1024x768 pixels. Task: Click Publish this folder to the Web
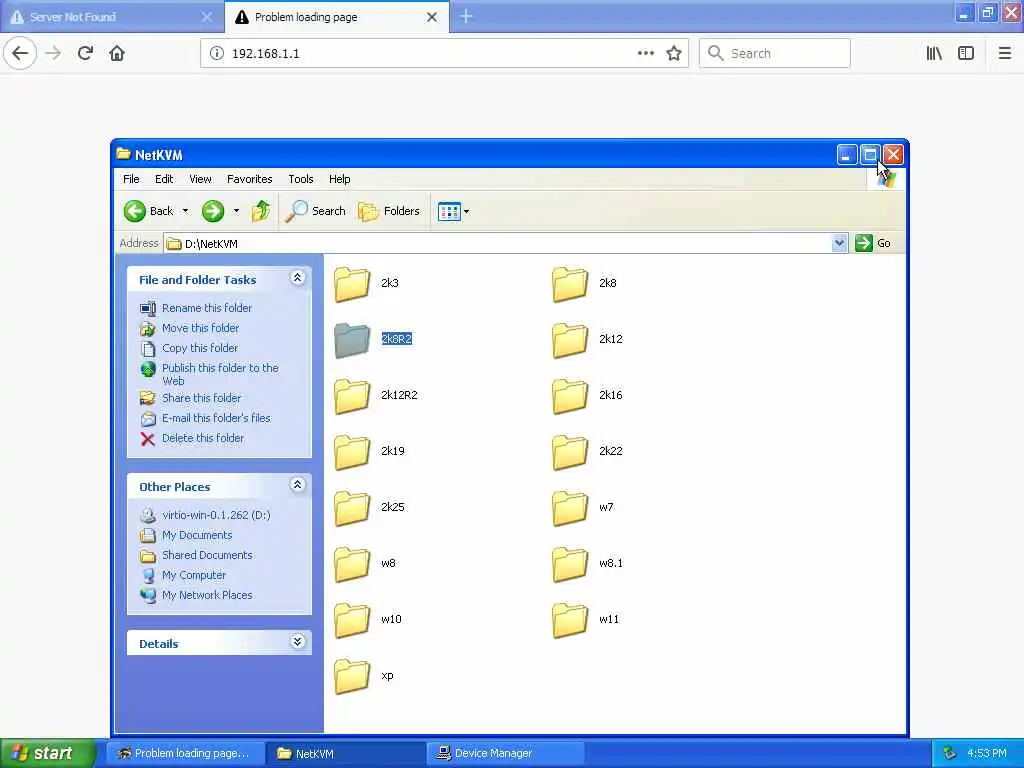[x=220, y=374]
